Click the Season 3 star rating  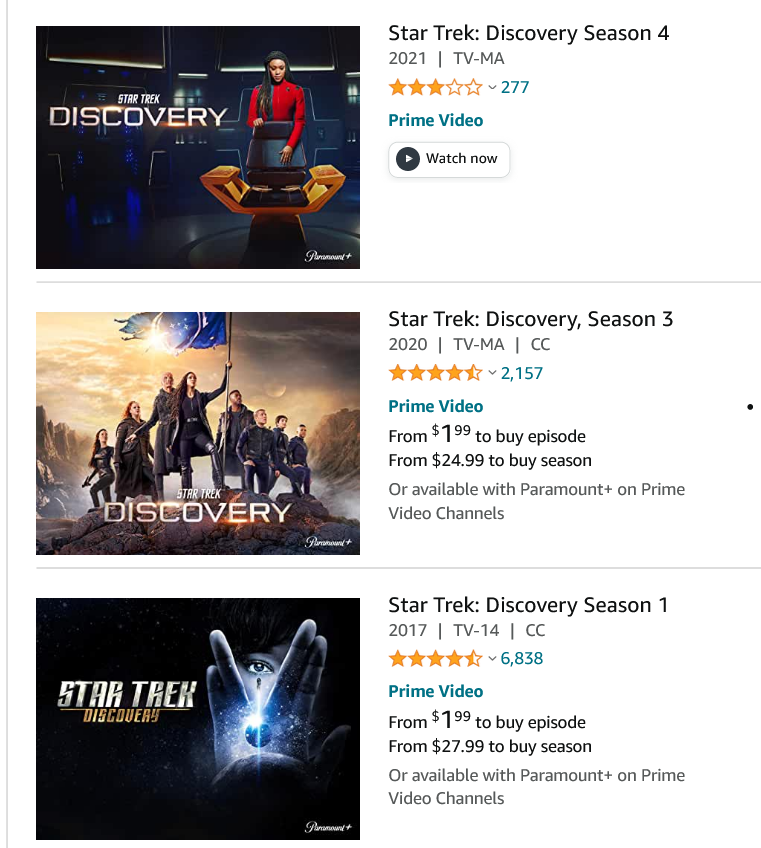click(x=435, y=374)
